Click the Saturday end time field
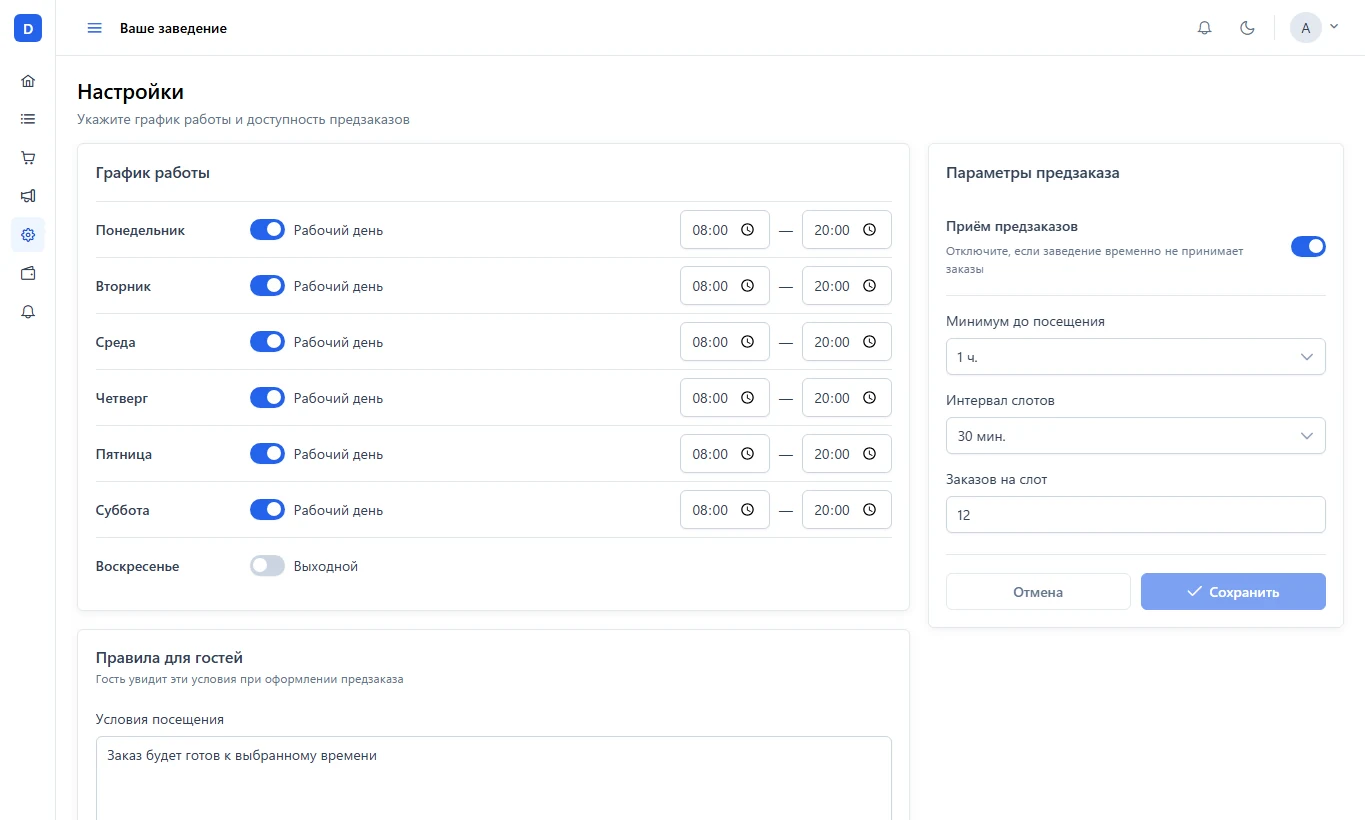The height and width of the screenshot is (820, 1365). click(x=847, y=510)
